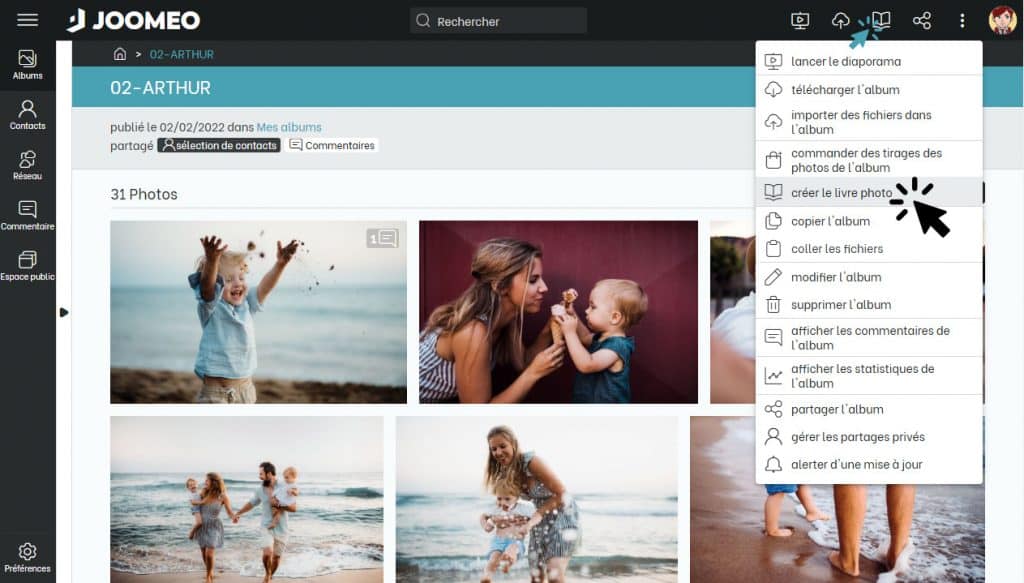Expand the sidebar with the arrow handle

pyautogui.click(x=63, y=313)
